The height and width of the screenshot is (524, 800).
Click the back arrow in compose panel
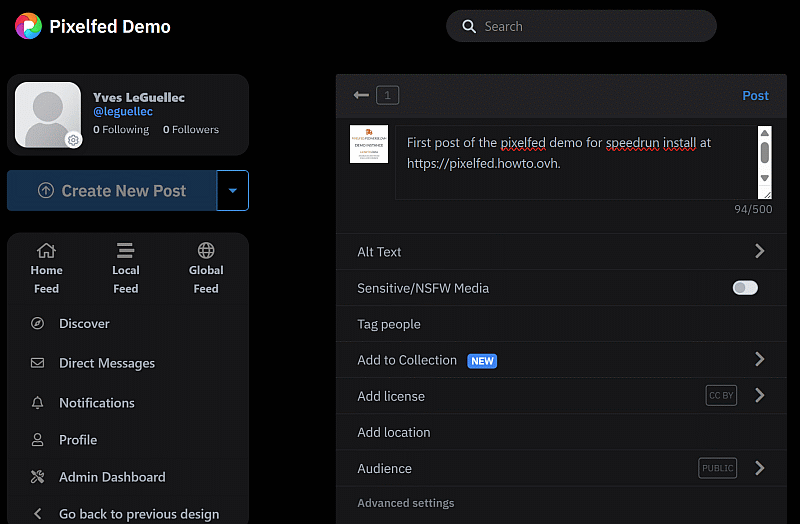[x=361, y=95]
